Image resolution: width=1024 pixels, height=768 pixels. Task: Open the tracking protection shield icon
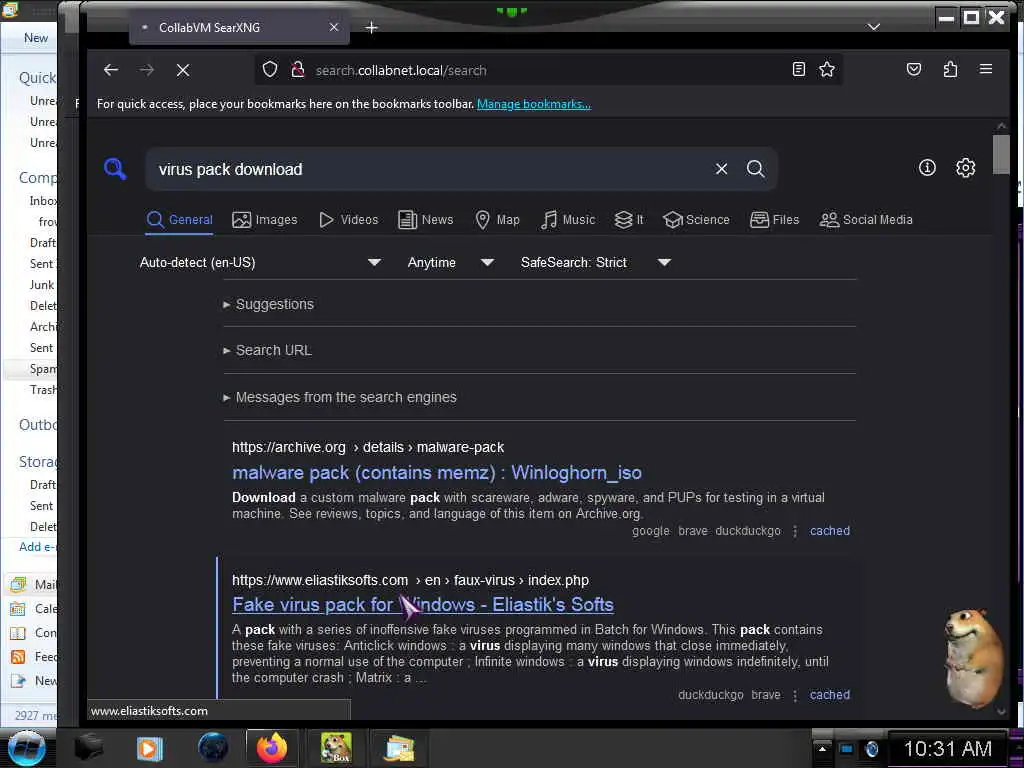click(x=270, y=69)
